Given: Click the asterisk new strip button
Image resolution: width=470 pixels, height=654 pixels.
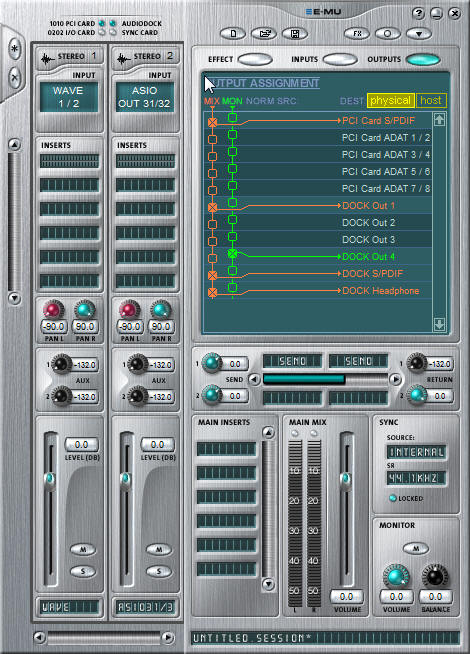Looking at the screenshot, I should point(15,49).
